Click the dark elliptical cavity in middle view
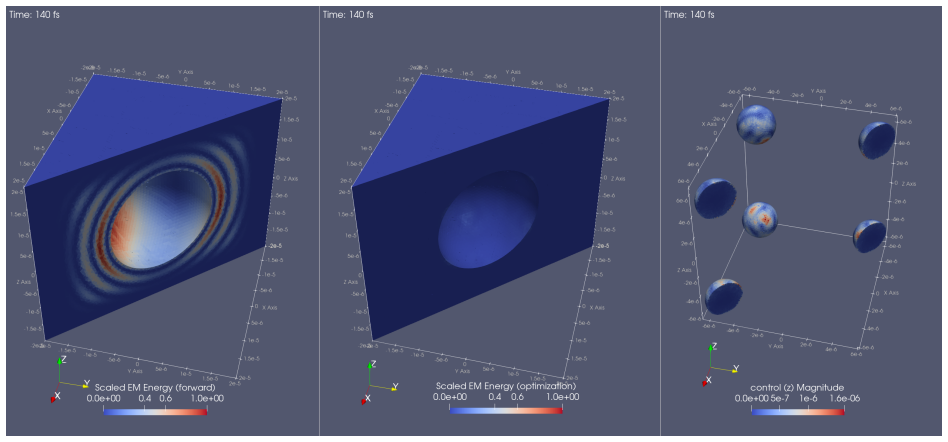Screen dimensions: 948x442 487,218
